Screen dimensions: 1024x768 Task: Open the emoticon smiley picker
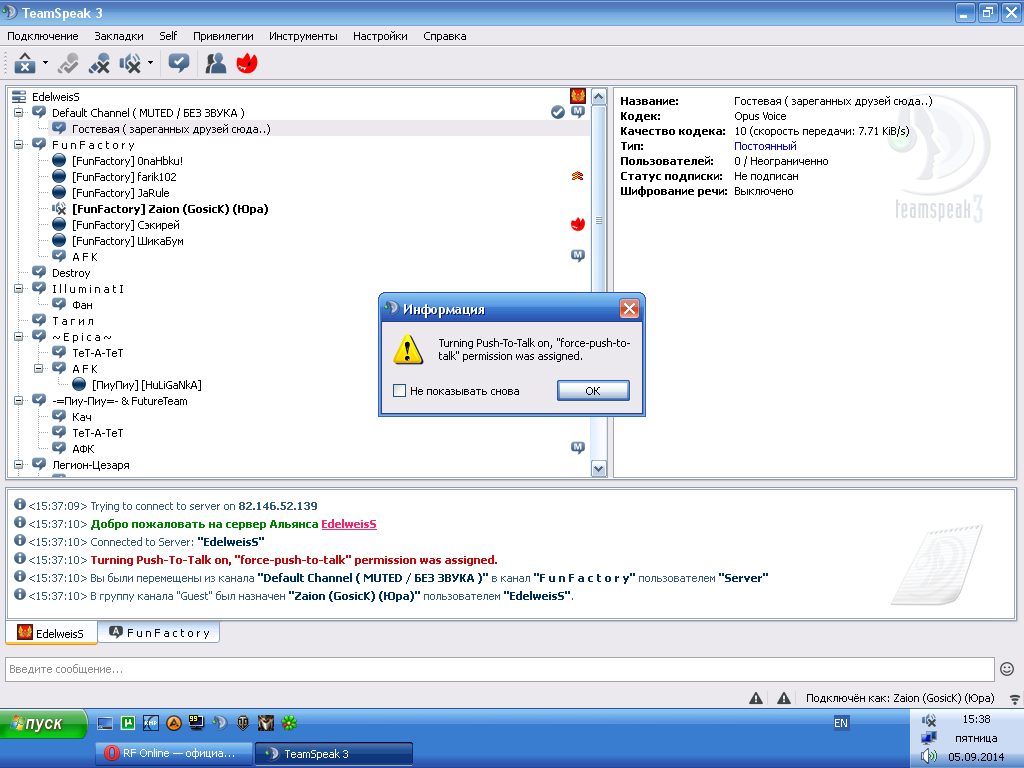point(1007,669)
